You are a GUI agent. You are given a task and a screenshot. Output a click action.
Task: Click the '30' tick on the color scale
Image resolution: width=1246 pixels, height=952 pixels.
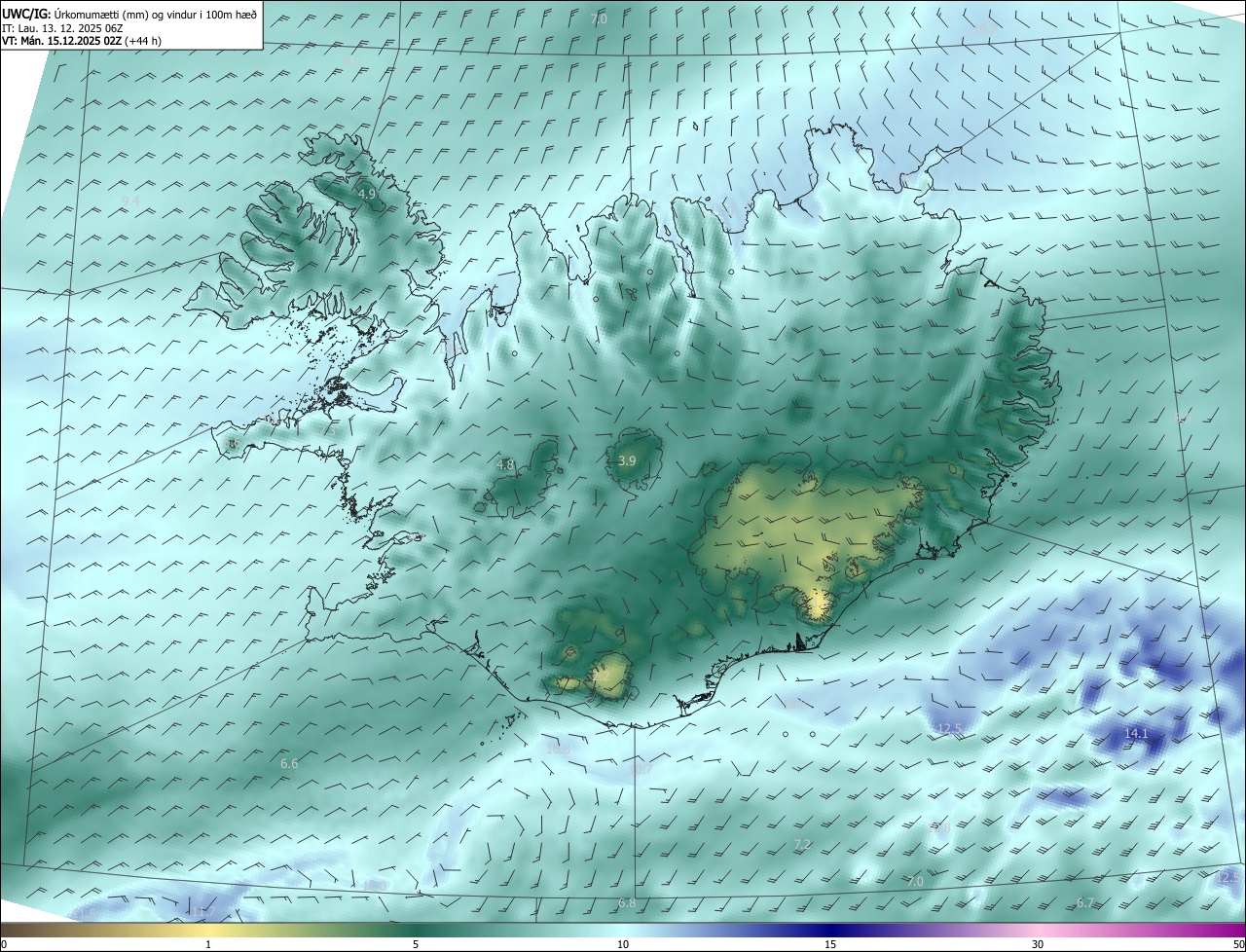1038,944
